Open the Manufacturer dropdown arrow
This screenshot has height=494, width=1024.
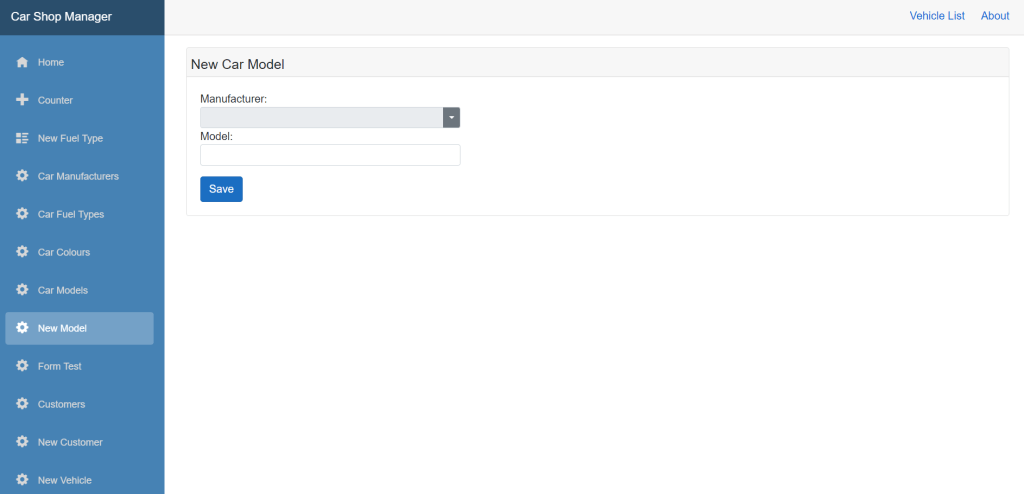(451, 118)
